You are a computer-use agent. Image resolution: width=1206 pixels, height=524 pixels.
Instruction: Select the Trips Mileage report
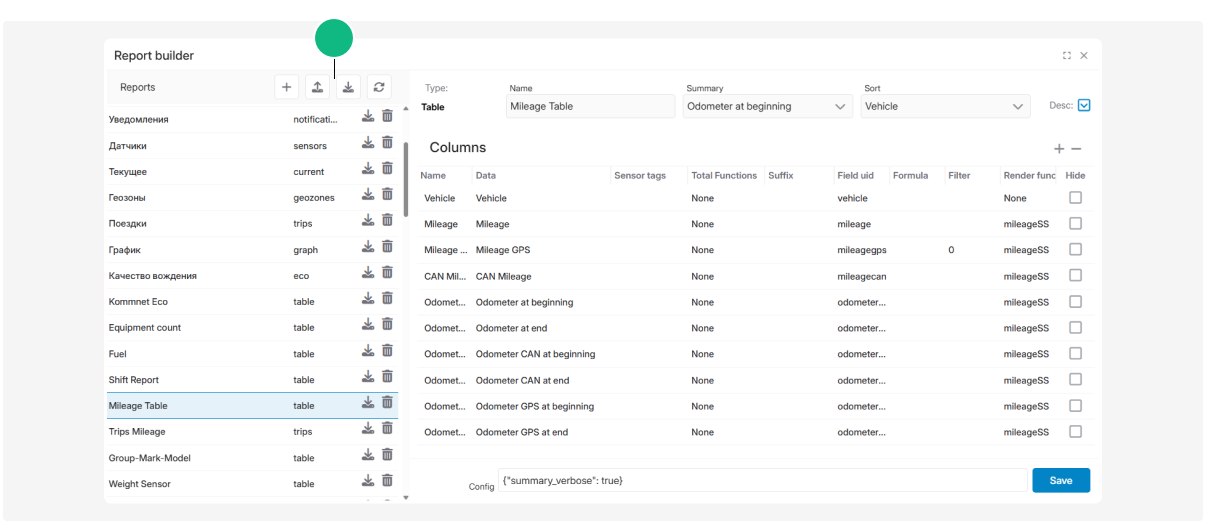pyautogui.click(x=252, y=432)
